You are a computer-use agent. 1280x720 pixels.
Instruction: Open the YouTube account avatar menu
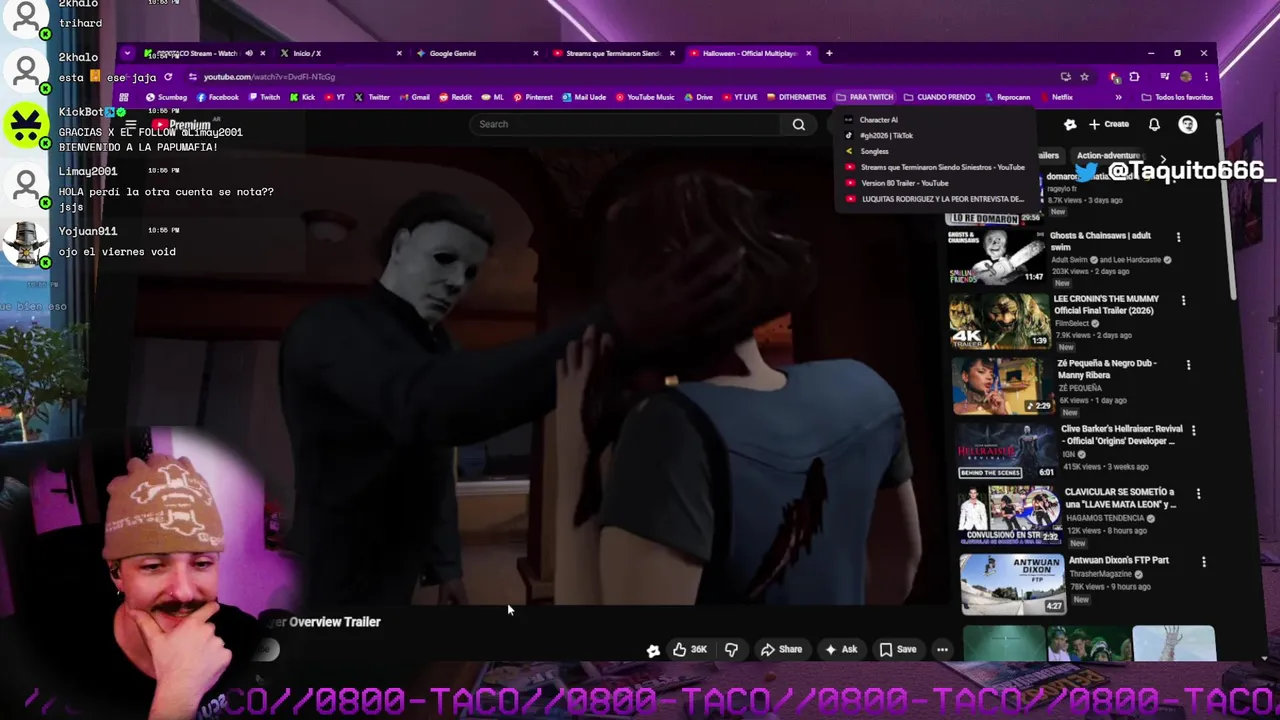[x=1187, y=124]
